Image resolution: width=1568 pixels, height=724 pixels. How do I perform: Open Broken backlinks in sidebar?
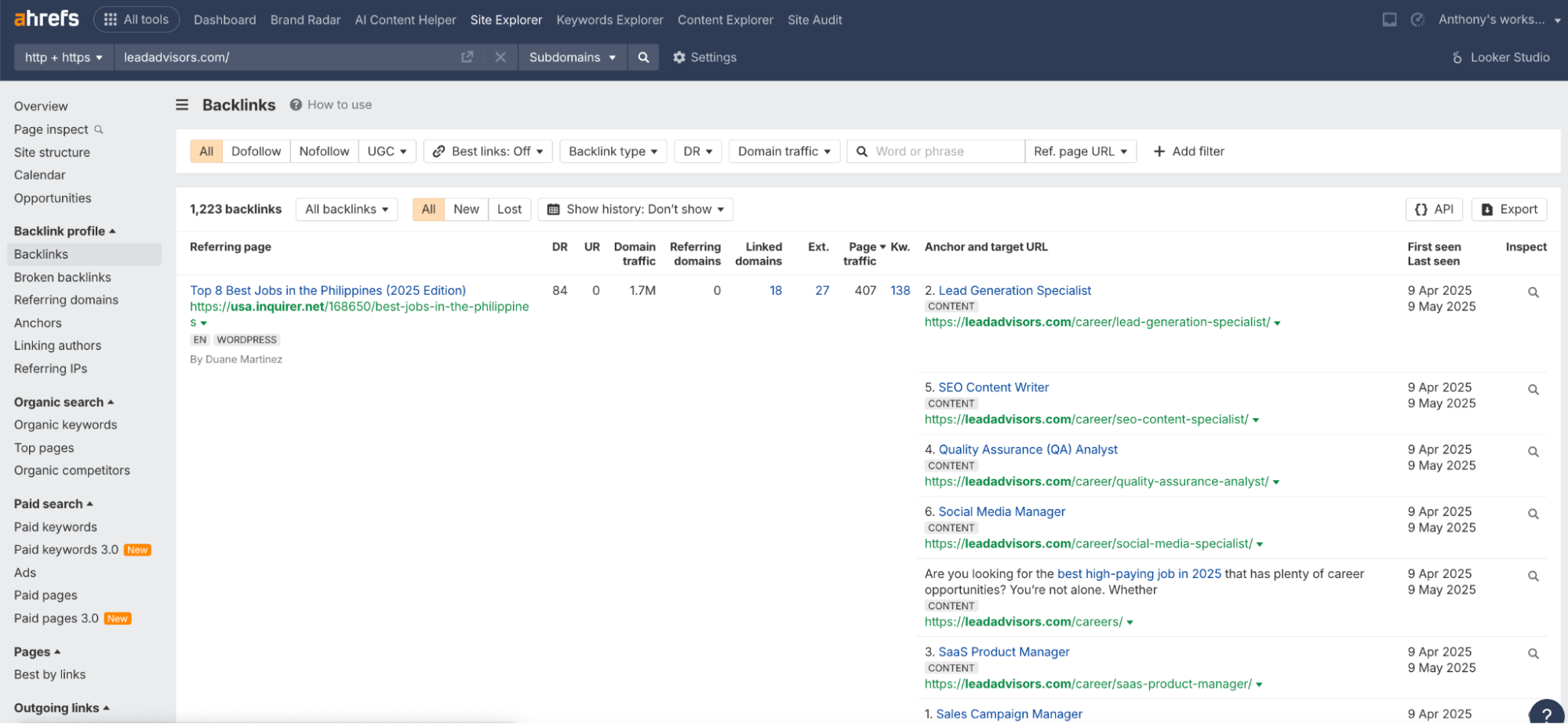63,278
